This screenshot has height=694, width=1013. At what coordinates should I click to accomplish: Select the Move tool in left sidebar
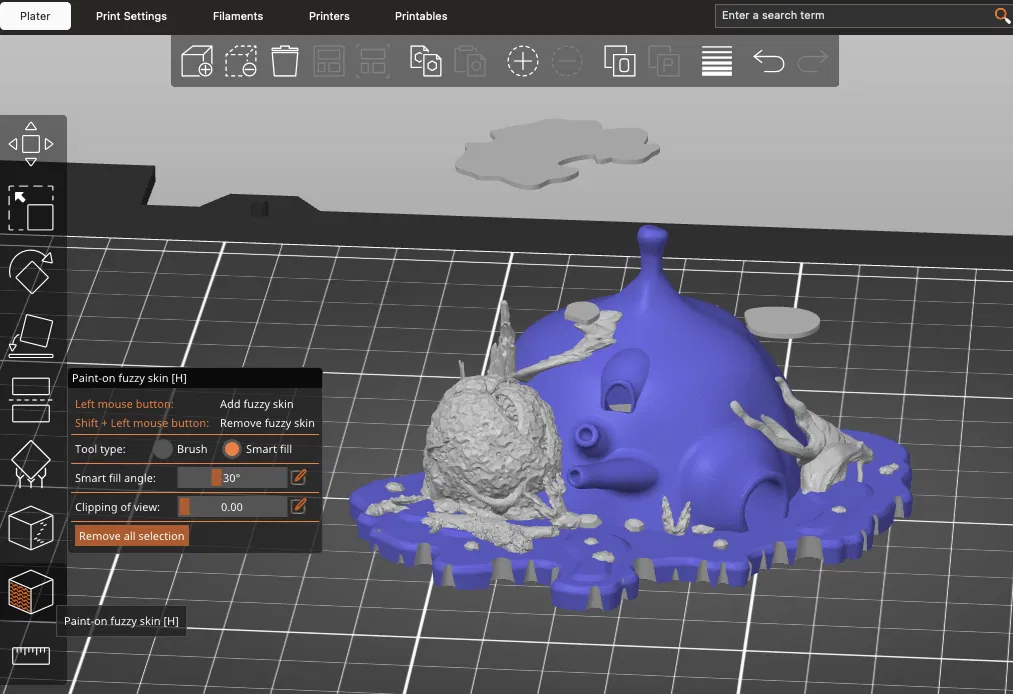coord(31,144)
